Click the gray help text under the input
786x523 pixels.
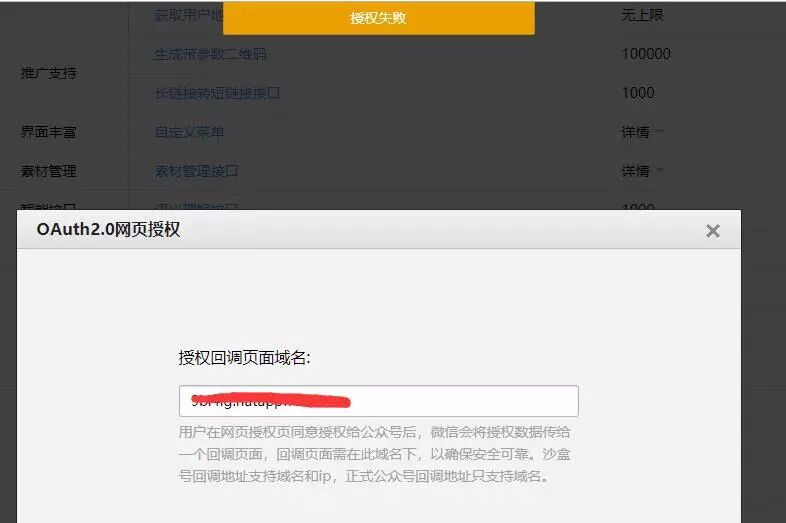point(374,454)
